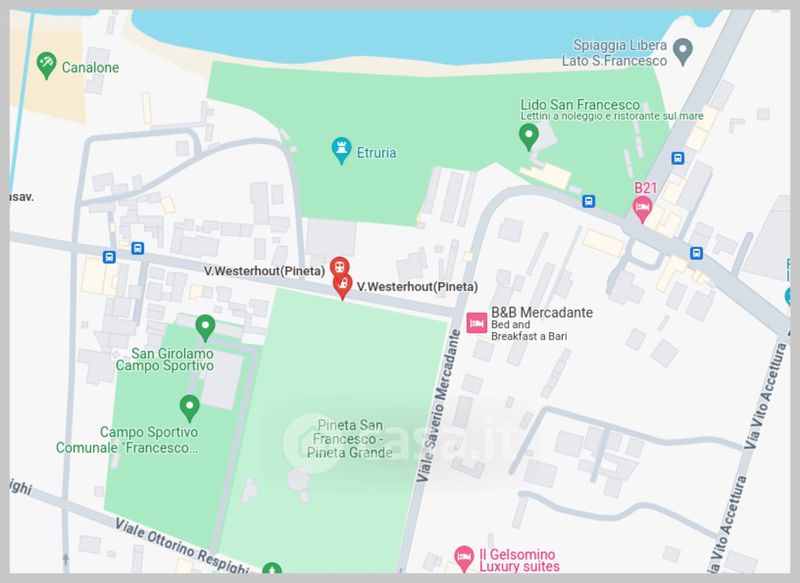The image size is (800, 583).
Task: Click the San Girolamo Campo Sportivo pin
Action: pyautogui.click(x=205, y=327)
